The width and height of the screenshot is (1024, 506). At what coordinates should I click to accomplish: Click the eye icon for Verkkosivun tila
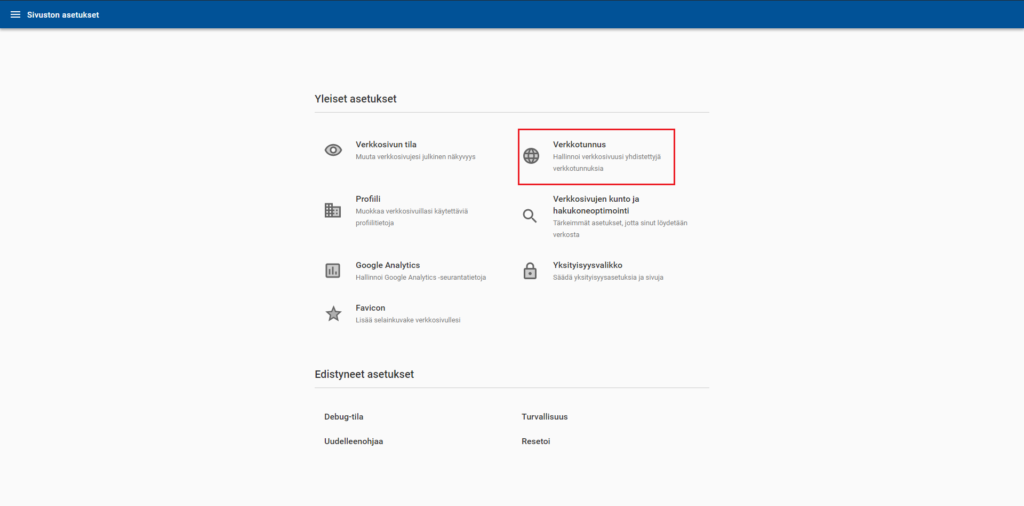click(333, 150)
